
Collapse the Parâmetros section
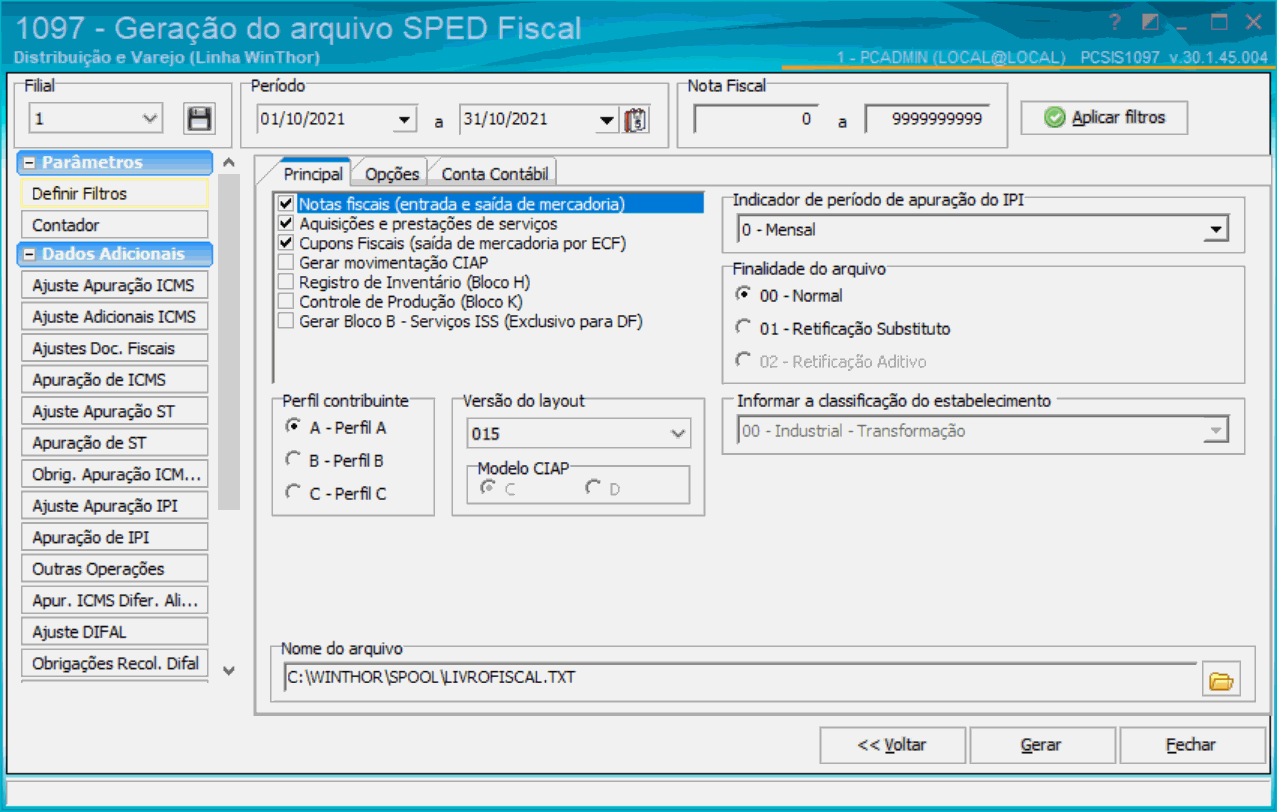[x=31, y=162]
